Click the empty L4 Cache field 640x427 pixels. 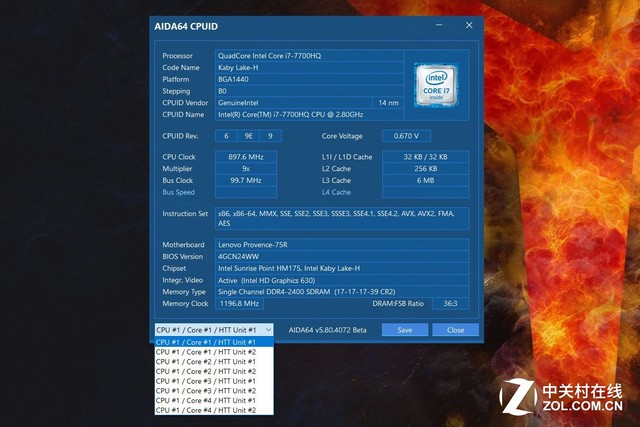pyautogui.click(x=426, y=192)
